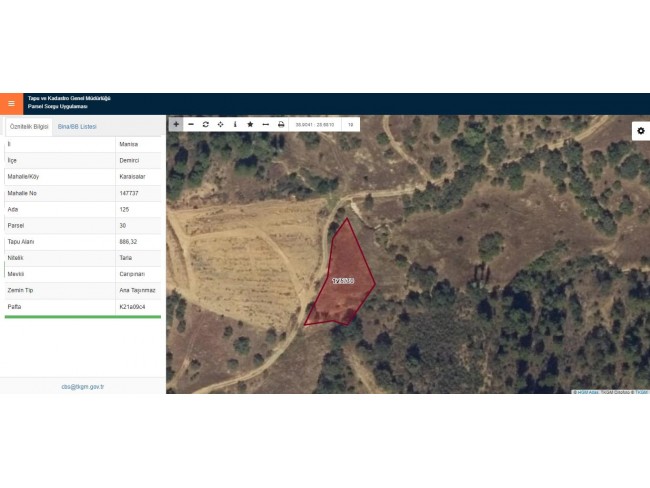Screen dimensions: 650x488
Task: Select the measure distance arrow tool
Action: tap(265, 124)
